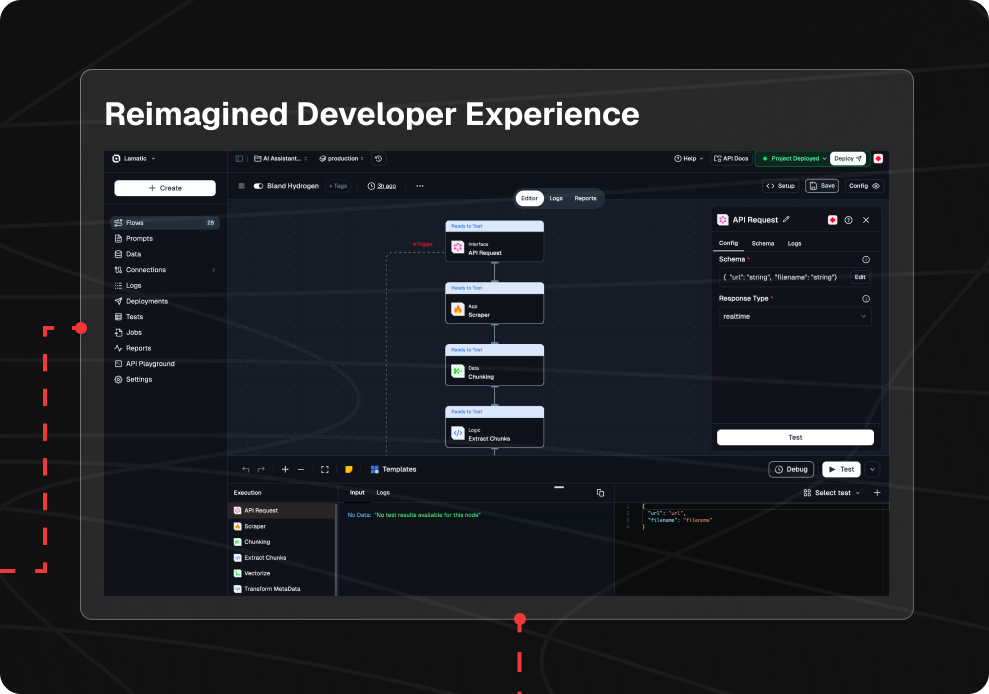
Task: Show info for Schema field
Action: [866, 259]
